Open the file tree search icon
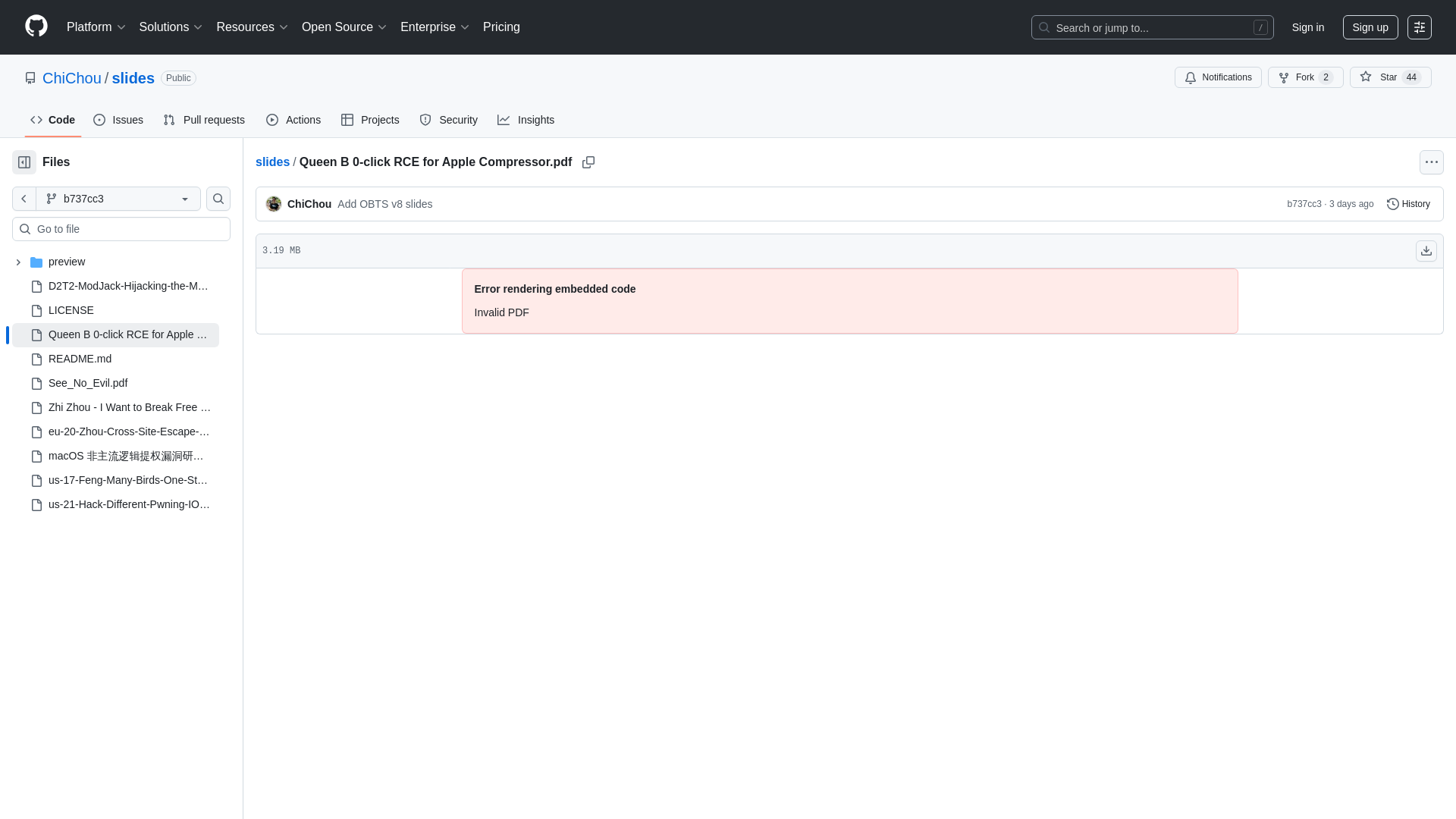 point(218,199)
